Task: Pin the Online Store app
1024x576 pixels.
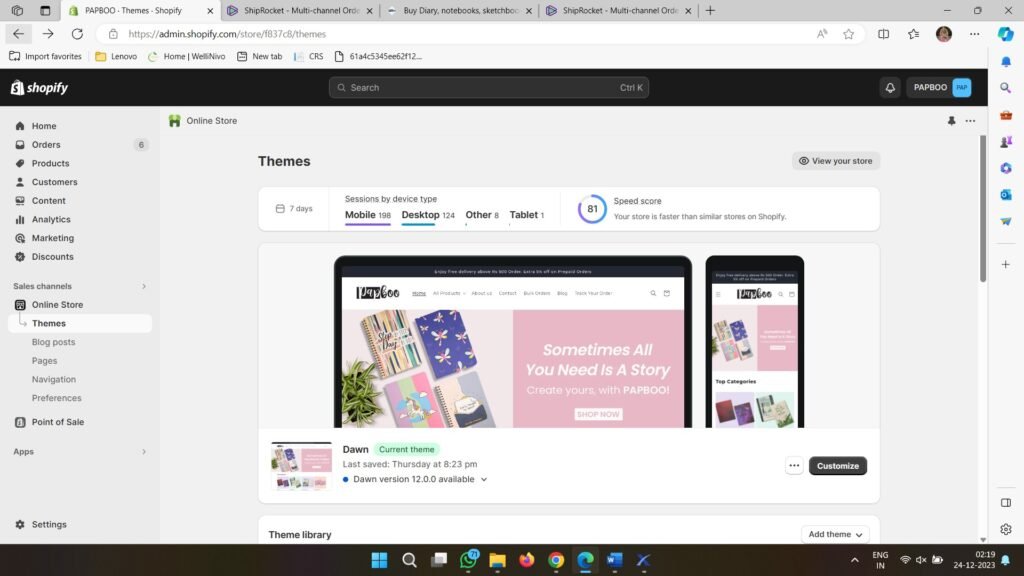Action: pyautogui.click(x=951, y=121)
